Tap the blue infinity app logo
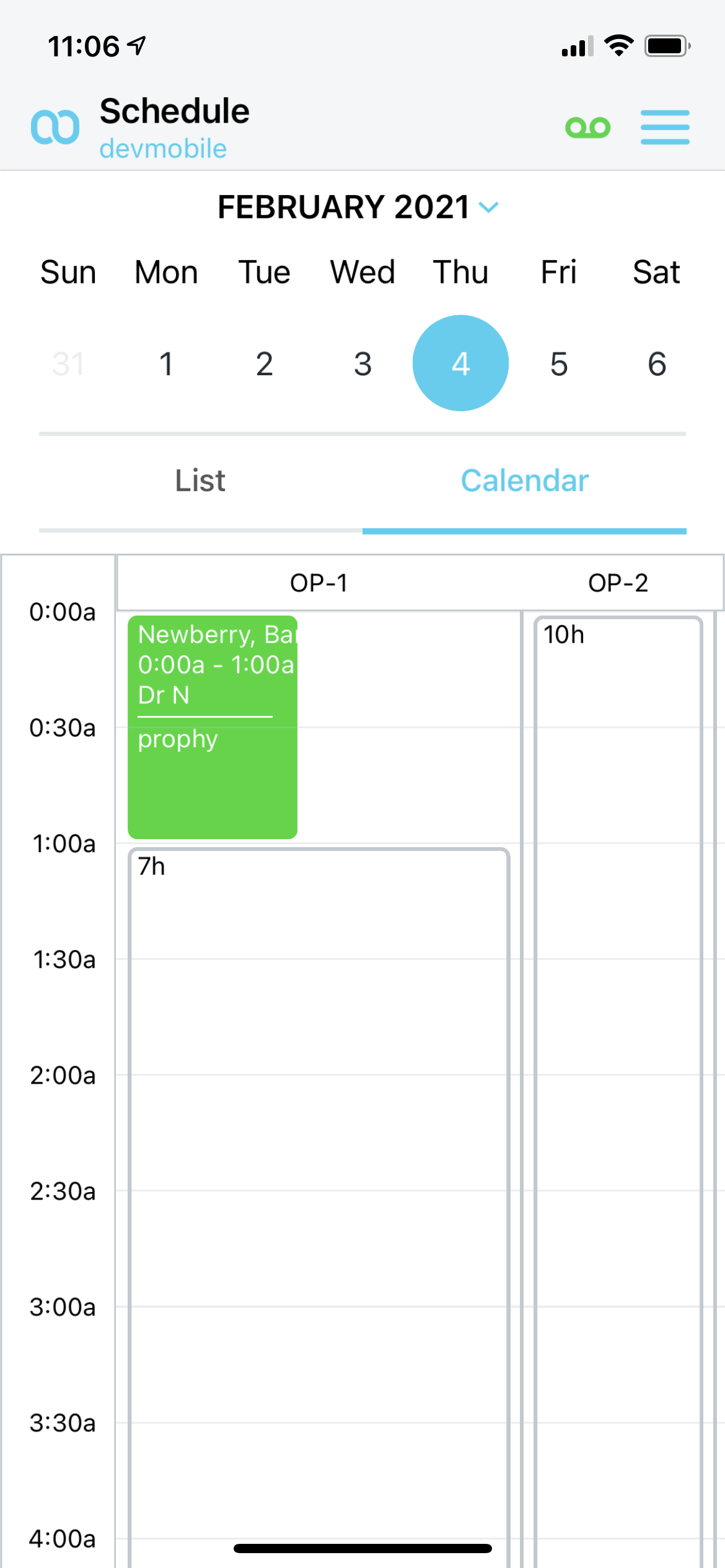 pyautogui.click(x=55, y=127)
